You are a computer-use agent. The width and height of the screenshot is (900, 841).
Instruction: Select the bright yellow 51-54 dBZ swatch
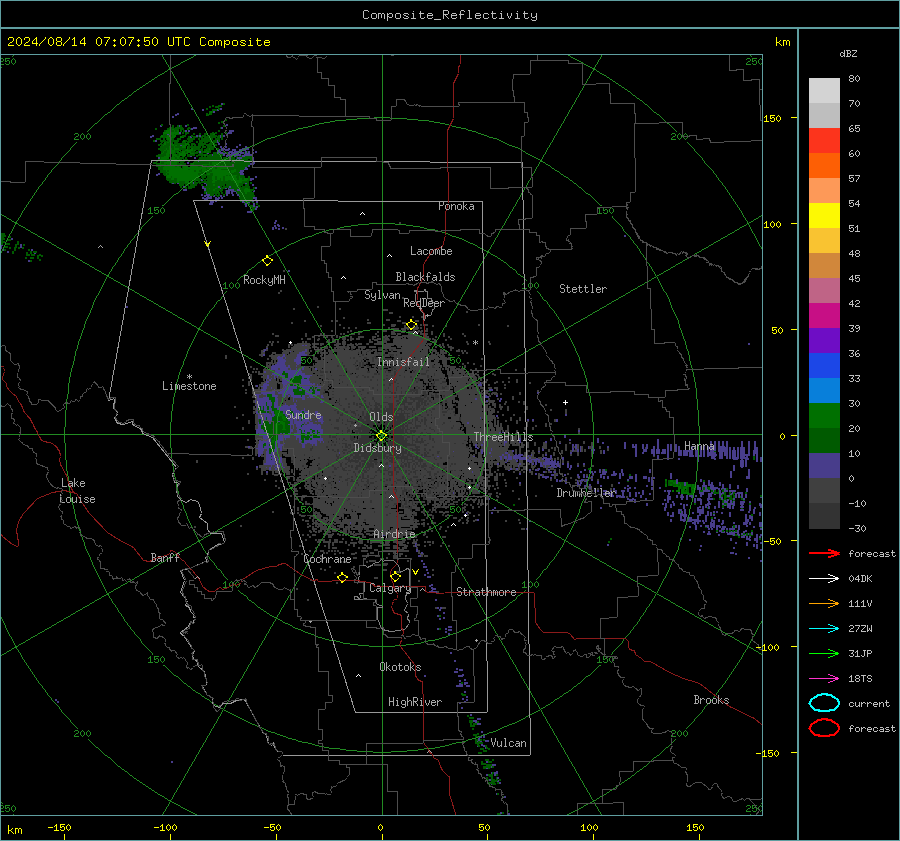[824, 216]
